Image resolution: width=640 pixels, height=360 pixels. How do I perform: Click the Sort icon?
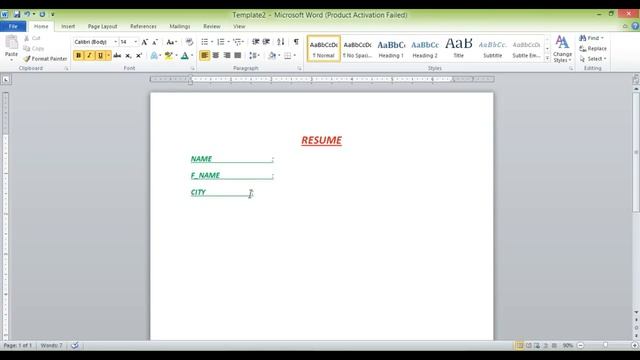[x=280, y=42]
